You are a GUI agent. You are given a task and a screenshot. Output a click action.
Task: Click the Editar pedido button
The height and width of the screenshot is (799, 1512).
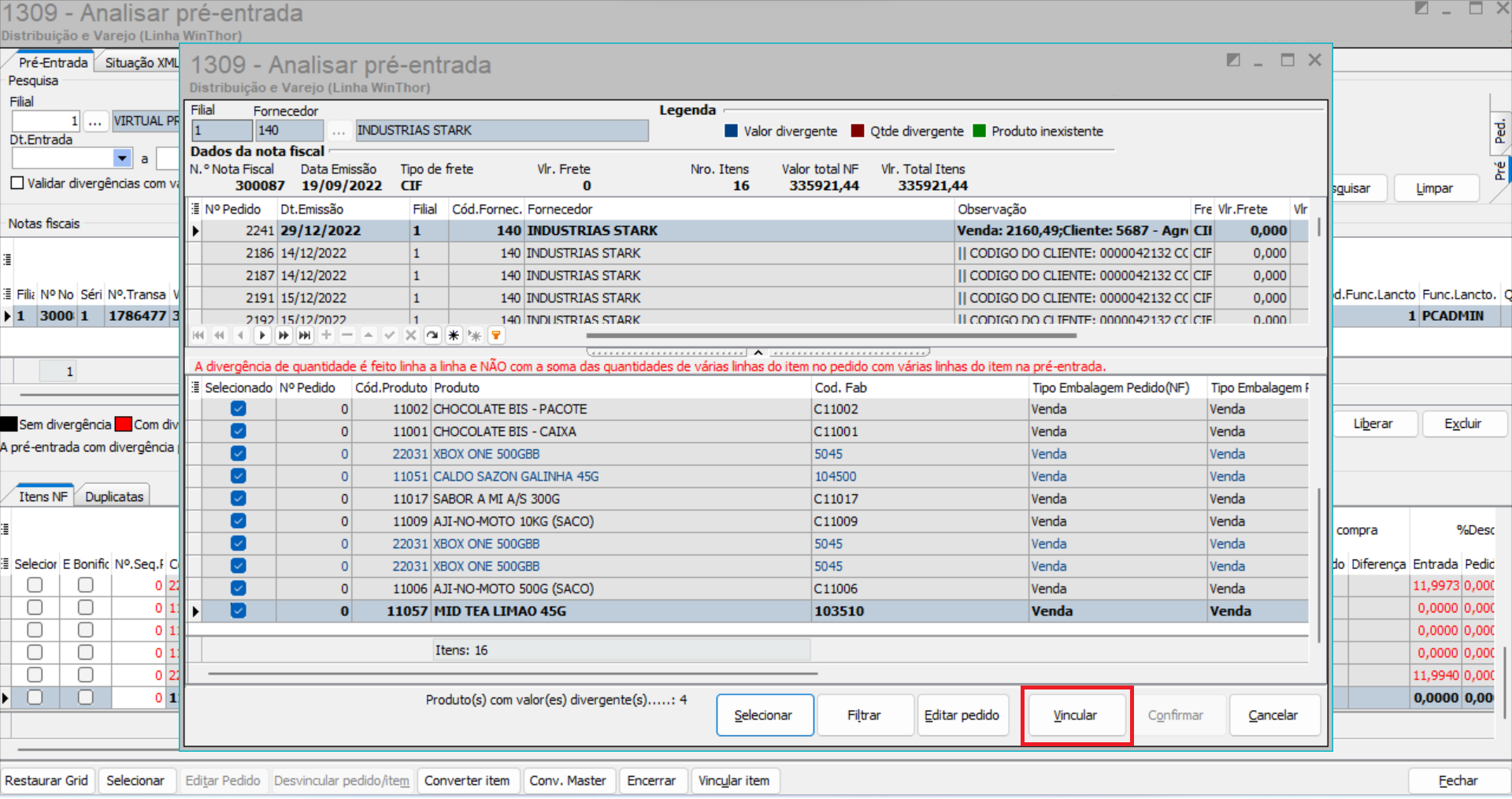tap(962, 715)
